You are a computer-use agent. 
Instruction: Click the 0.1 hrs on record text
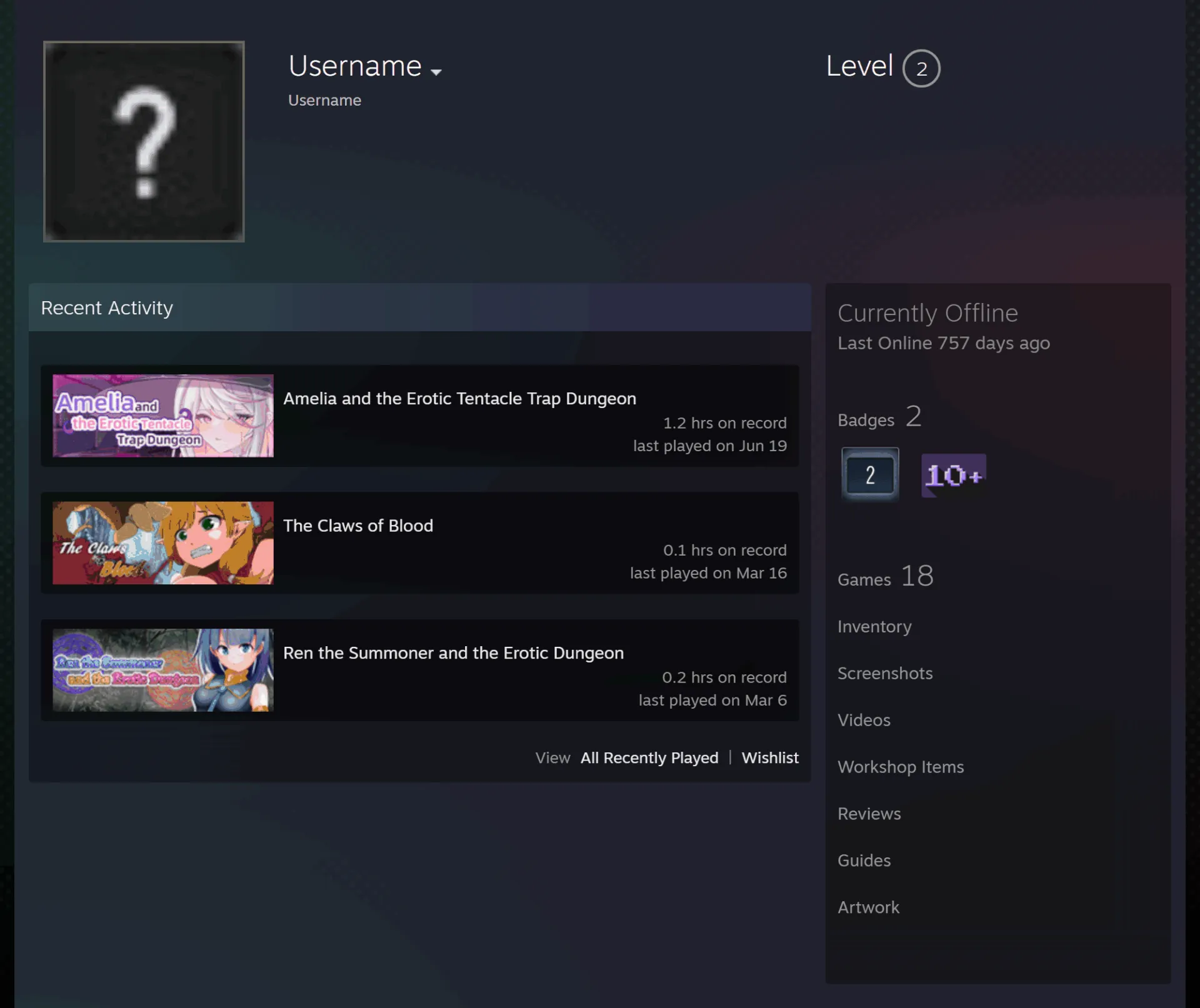click(x=724, y=551)
